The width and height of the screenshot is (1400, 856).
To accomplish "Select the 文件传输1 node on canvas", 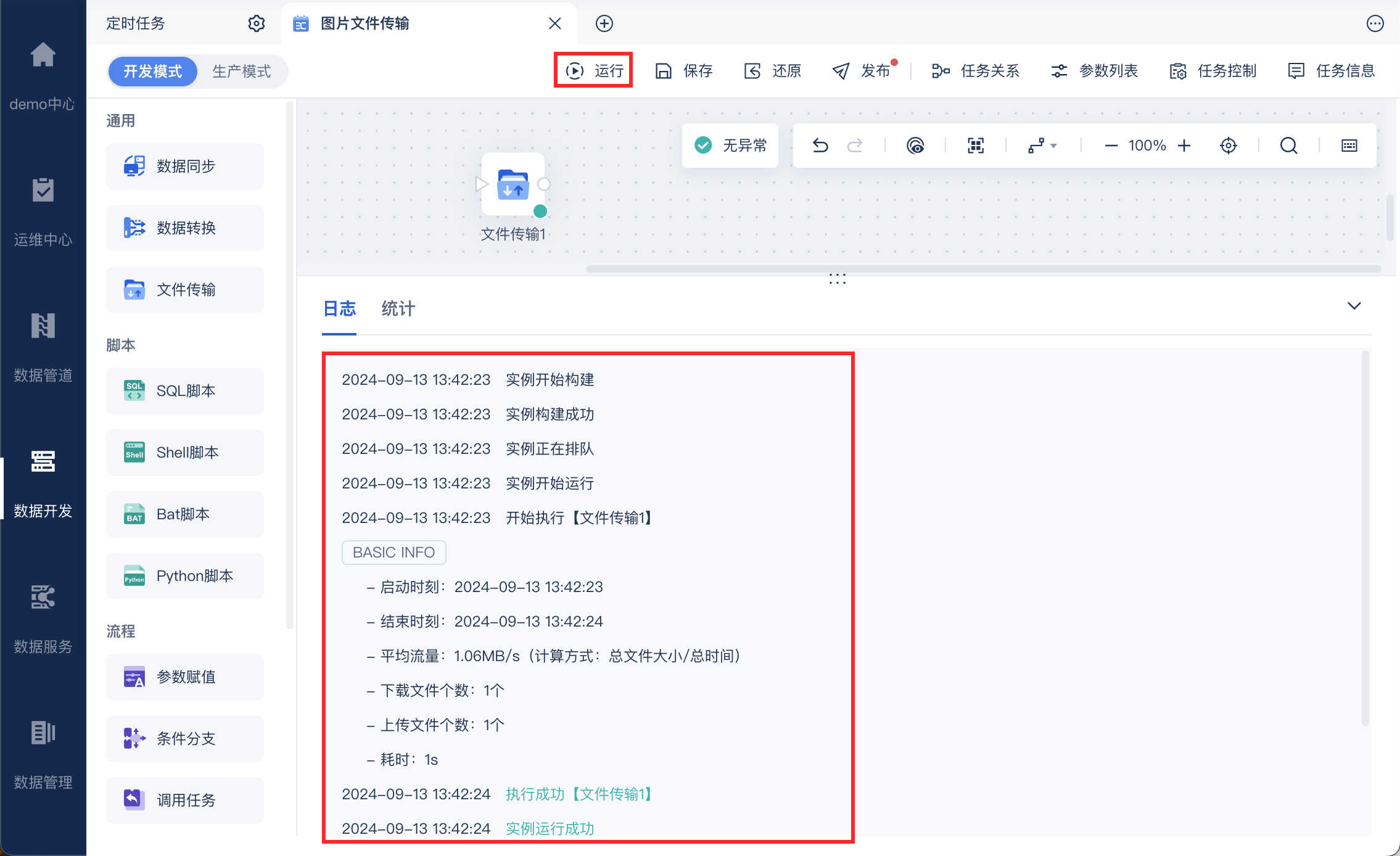I will pyautogui.click(x=513, y=184).
